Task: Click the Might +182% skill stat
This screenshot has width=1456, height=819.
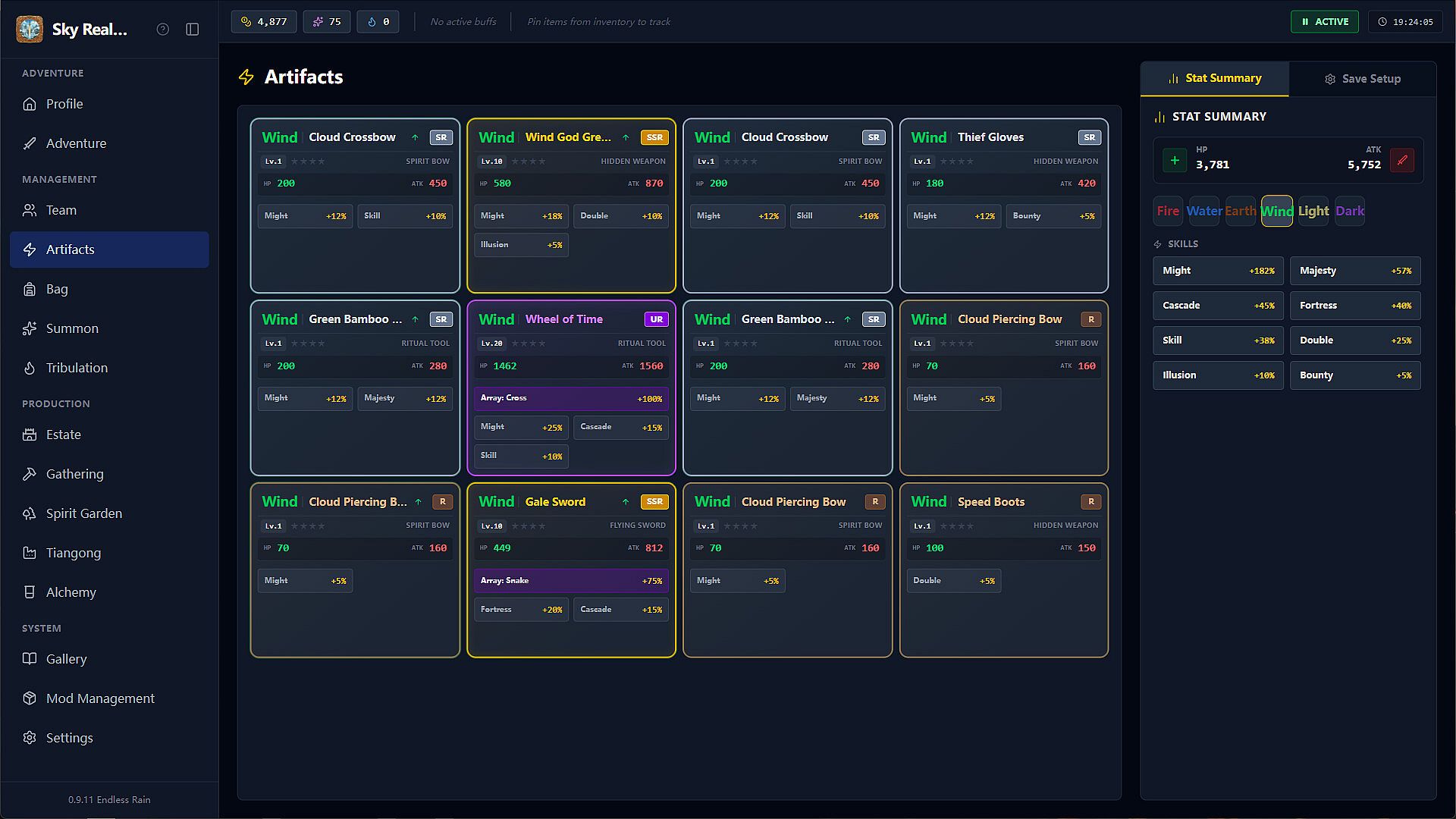Action: [1218, 271]
